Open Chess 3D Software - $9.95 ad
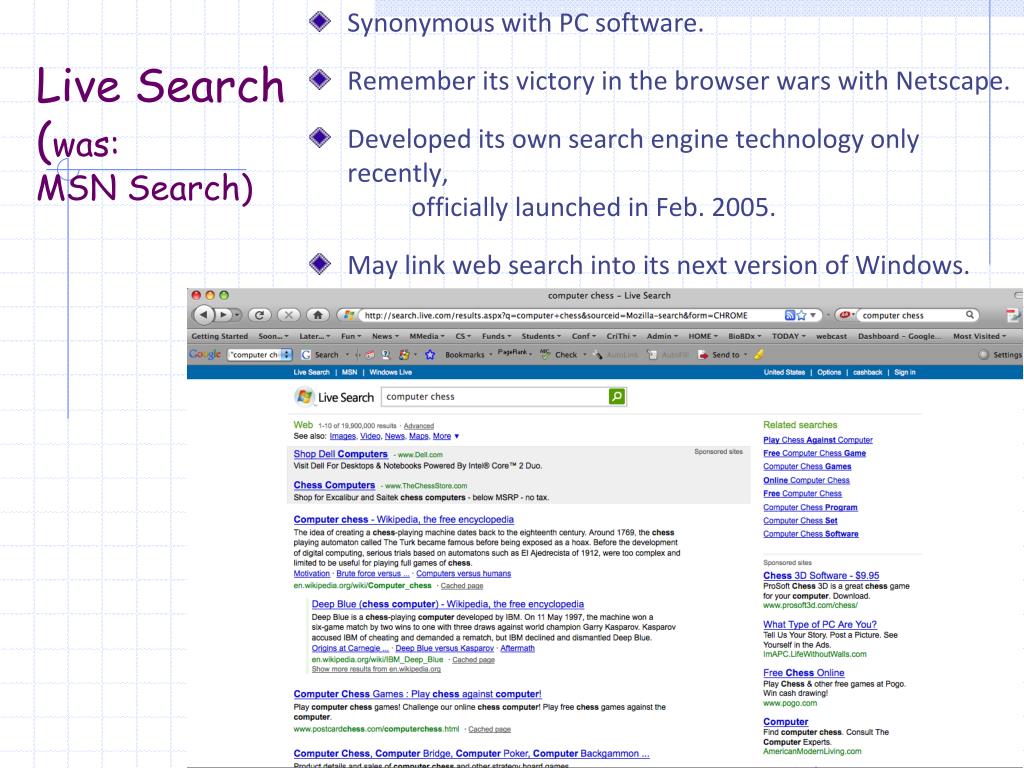 point(821,575)
